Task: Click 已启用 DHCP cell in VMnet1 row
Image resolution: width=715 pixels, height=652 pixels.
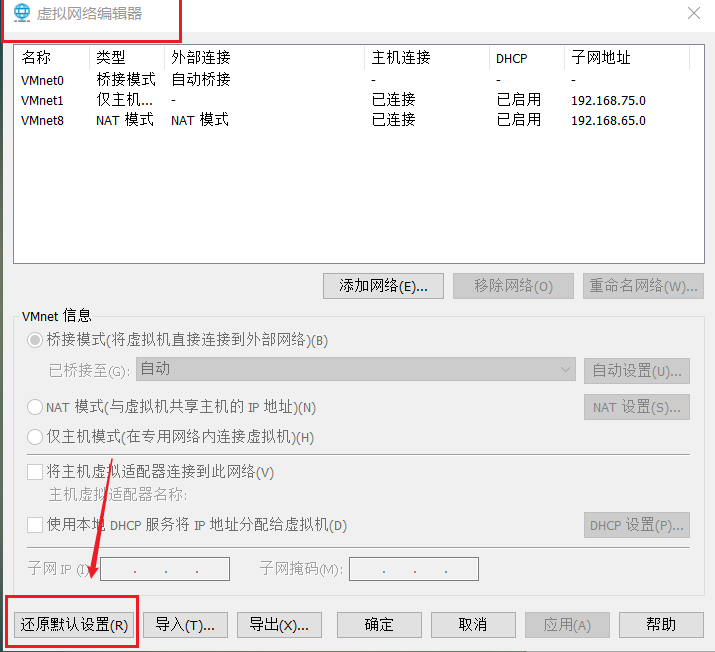Action: click(x=518, y=100)
